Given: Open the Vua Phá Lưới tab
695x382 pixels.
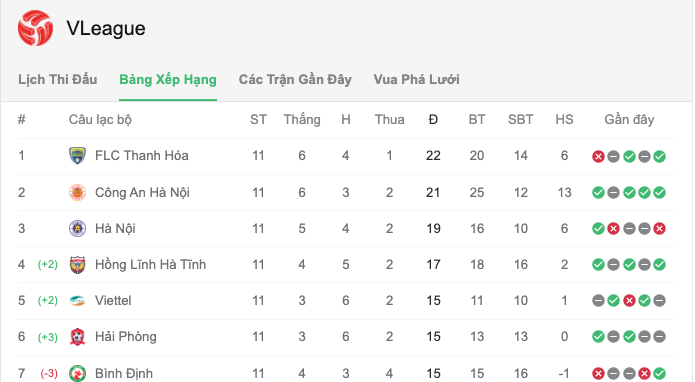Looking at the screenshot, I should tap(417, 80).
